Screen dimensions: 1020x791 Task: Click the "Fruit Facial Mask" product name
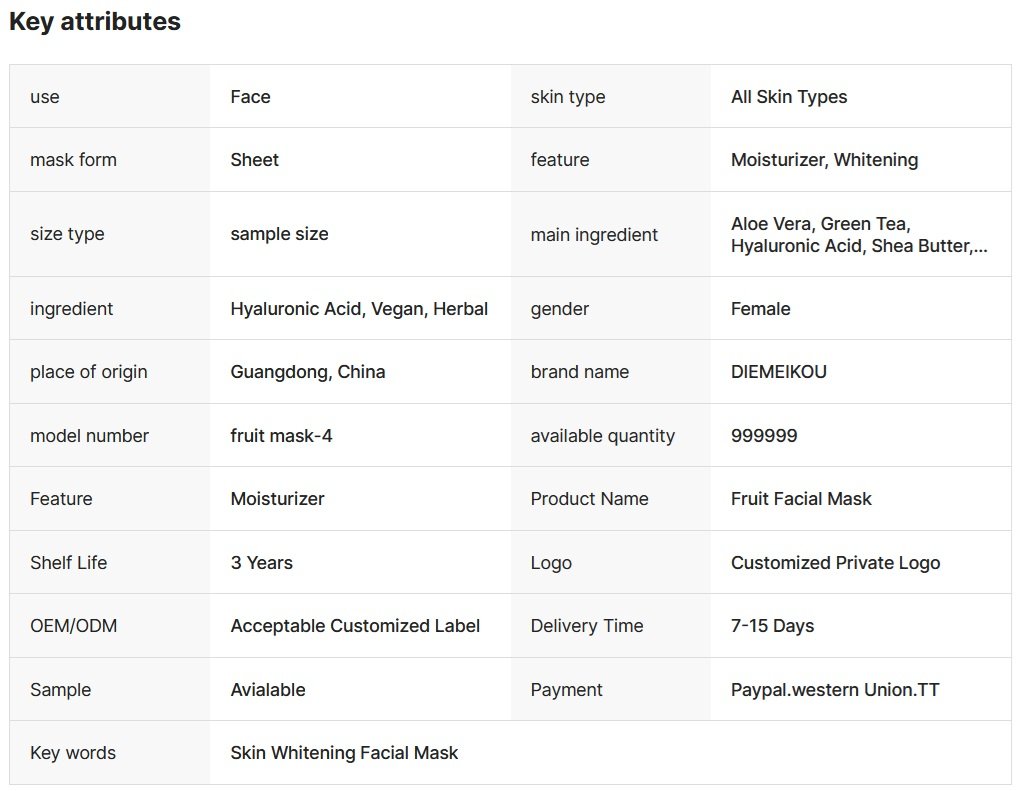click(801, 499)
